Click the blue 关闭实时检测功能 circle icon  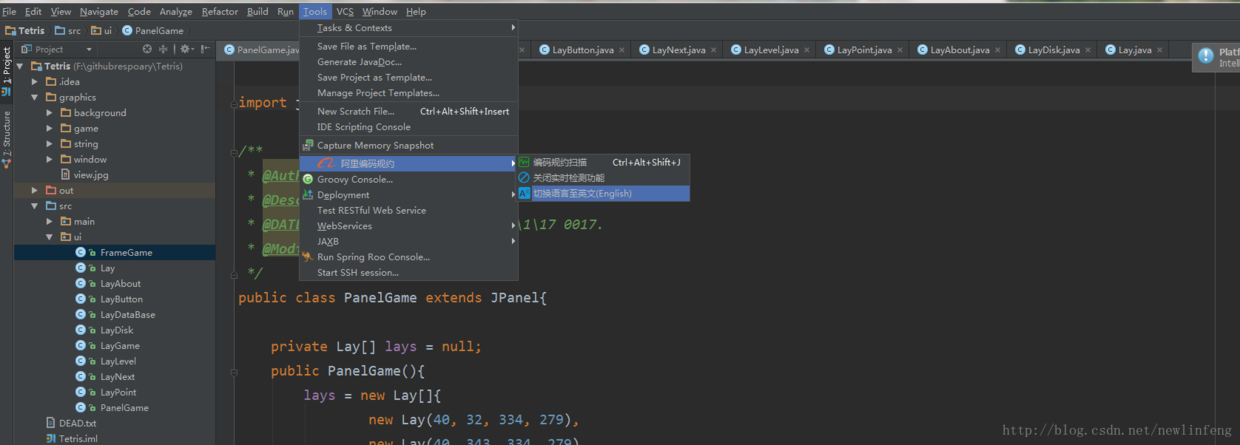[x=524, y=178]
